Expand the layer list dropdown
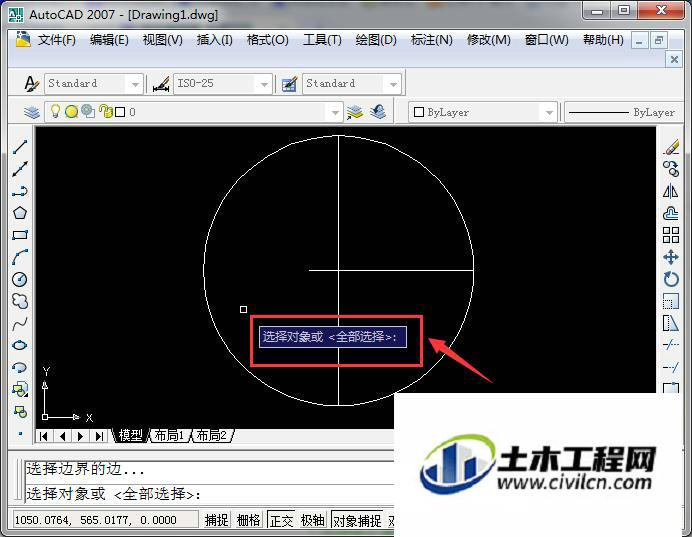This screenshot has width=692, height=537. 335,113
